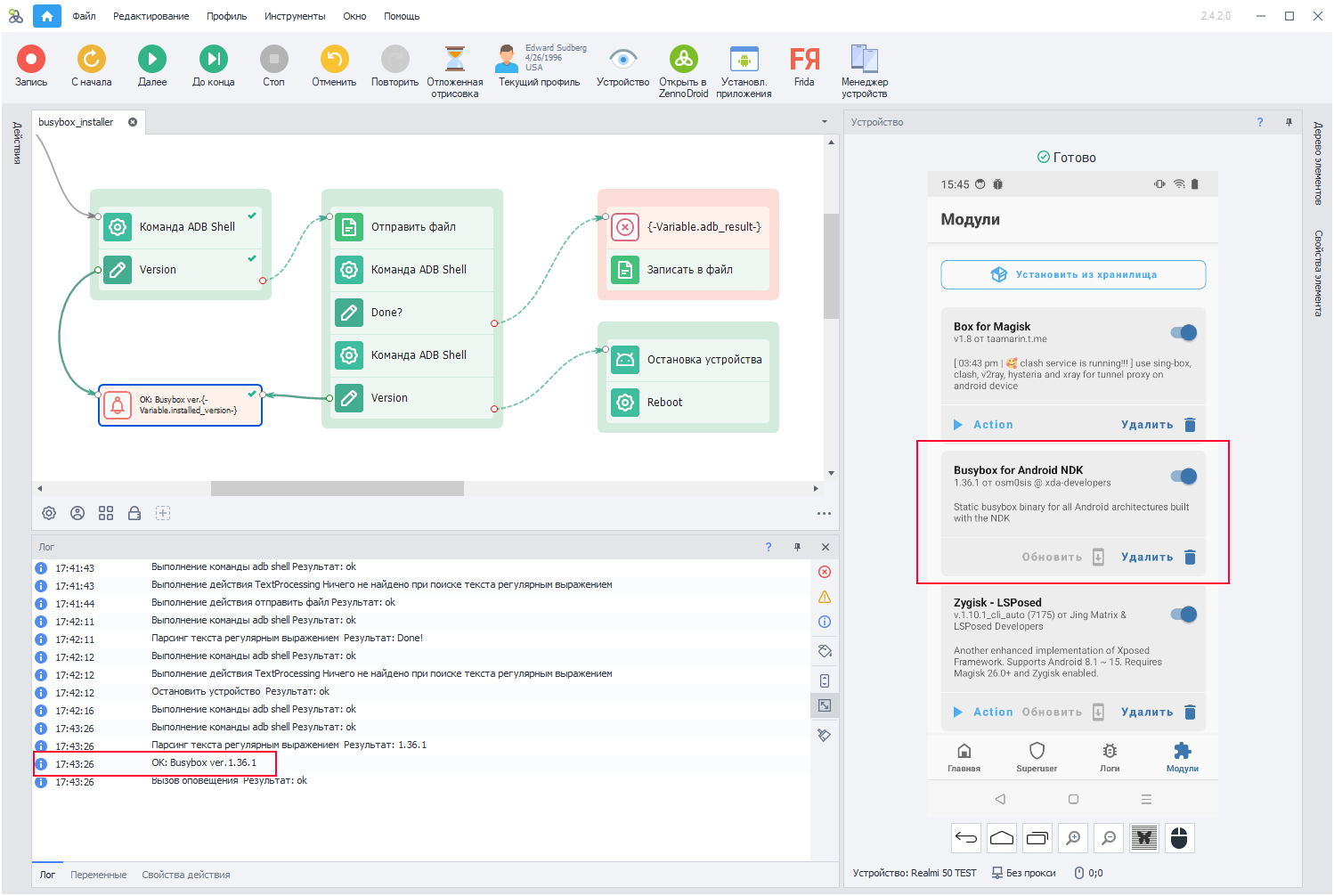
Task: Click Install from storage button
Action: point(1073,274)
